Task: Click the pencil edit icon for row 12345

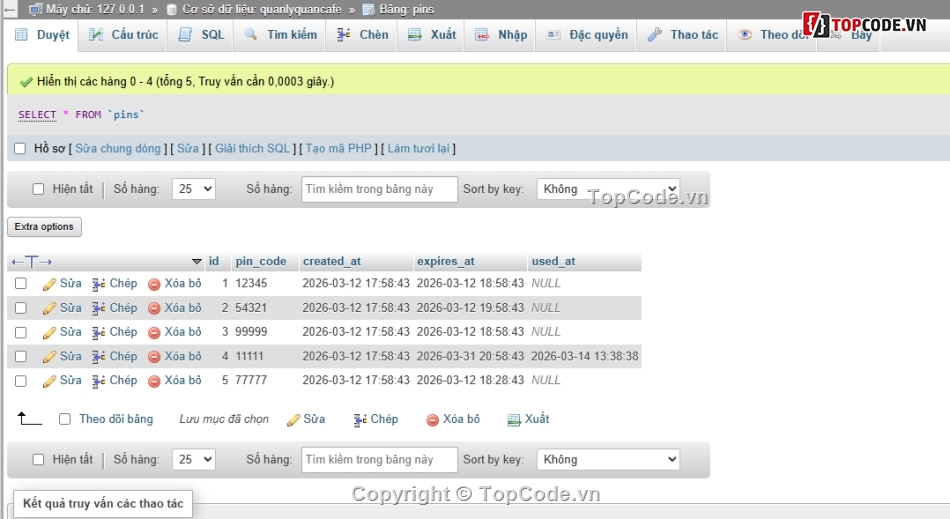Action: [x=50, y=284]
